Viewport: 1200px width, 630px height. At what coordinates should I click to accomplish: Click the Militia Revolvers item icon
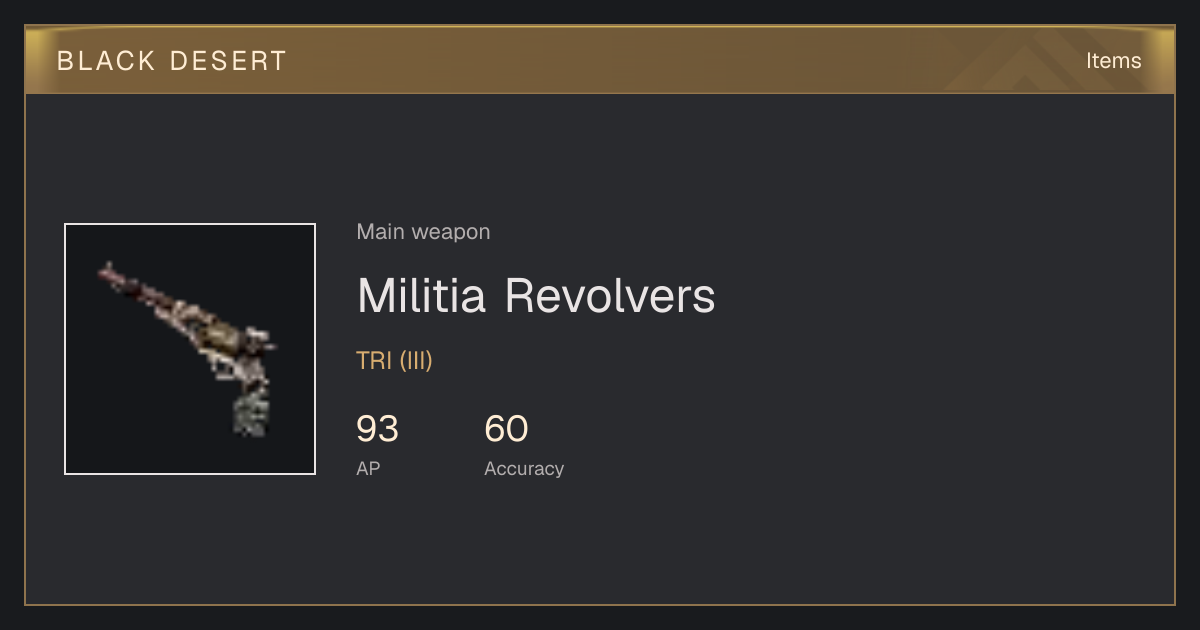[190, 349]
